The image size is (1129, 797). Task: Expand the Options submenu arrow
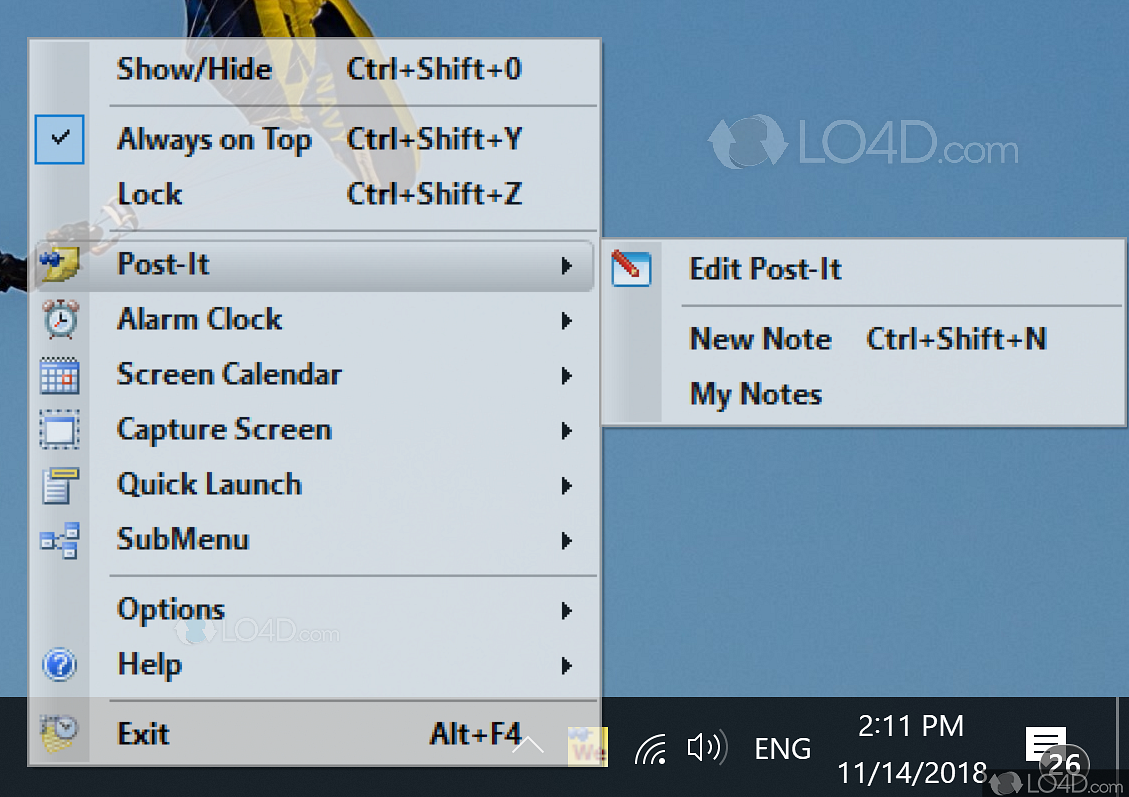coord(567,610)
